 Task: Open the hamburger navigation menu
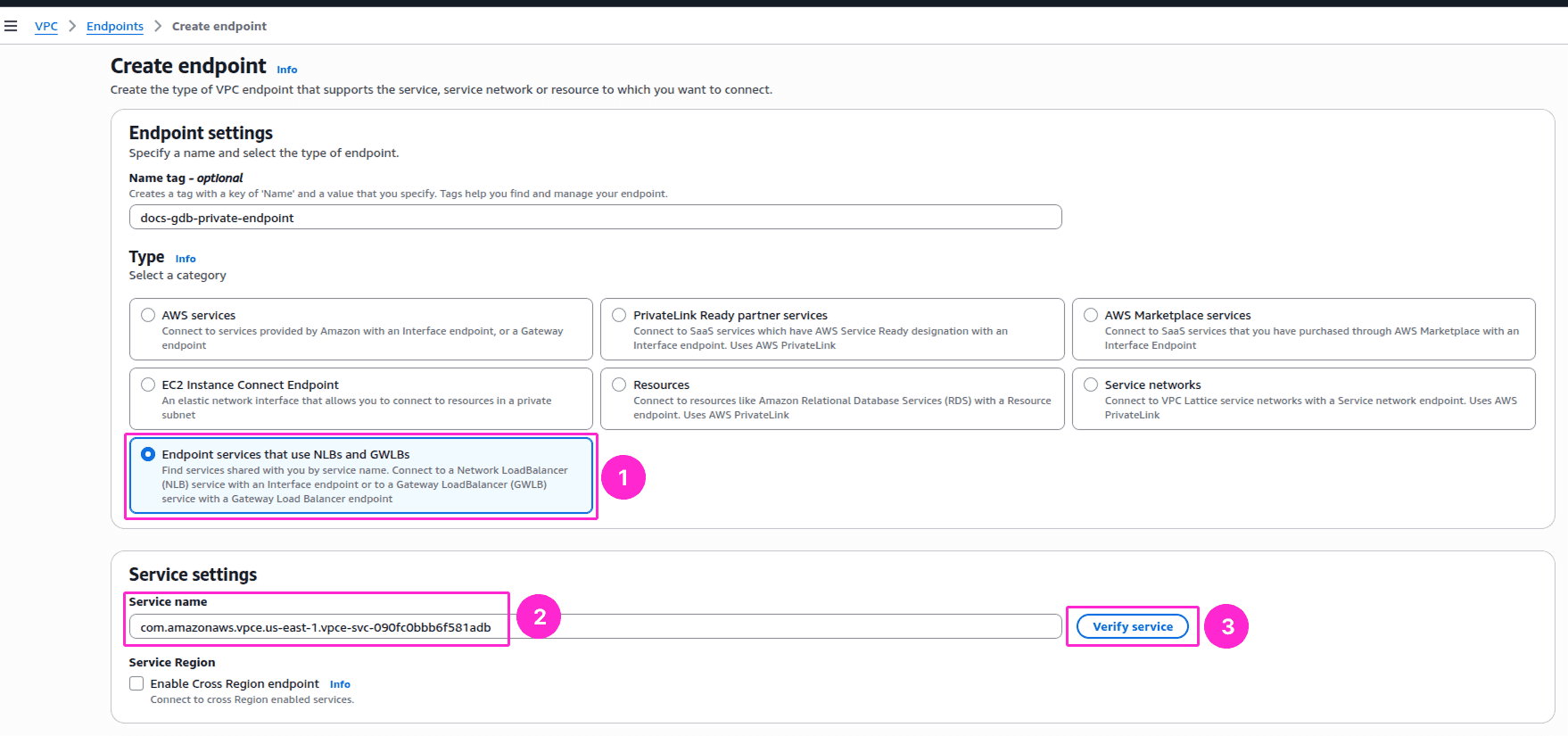click(x=11, y=26)
